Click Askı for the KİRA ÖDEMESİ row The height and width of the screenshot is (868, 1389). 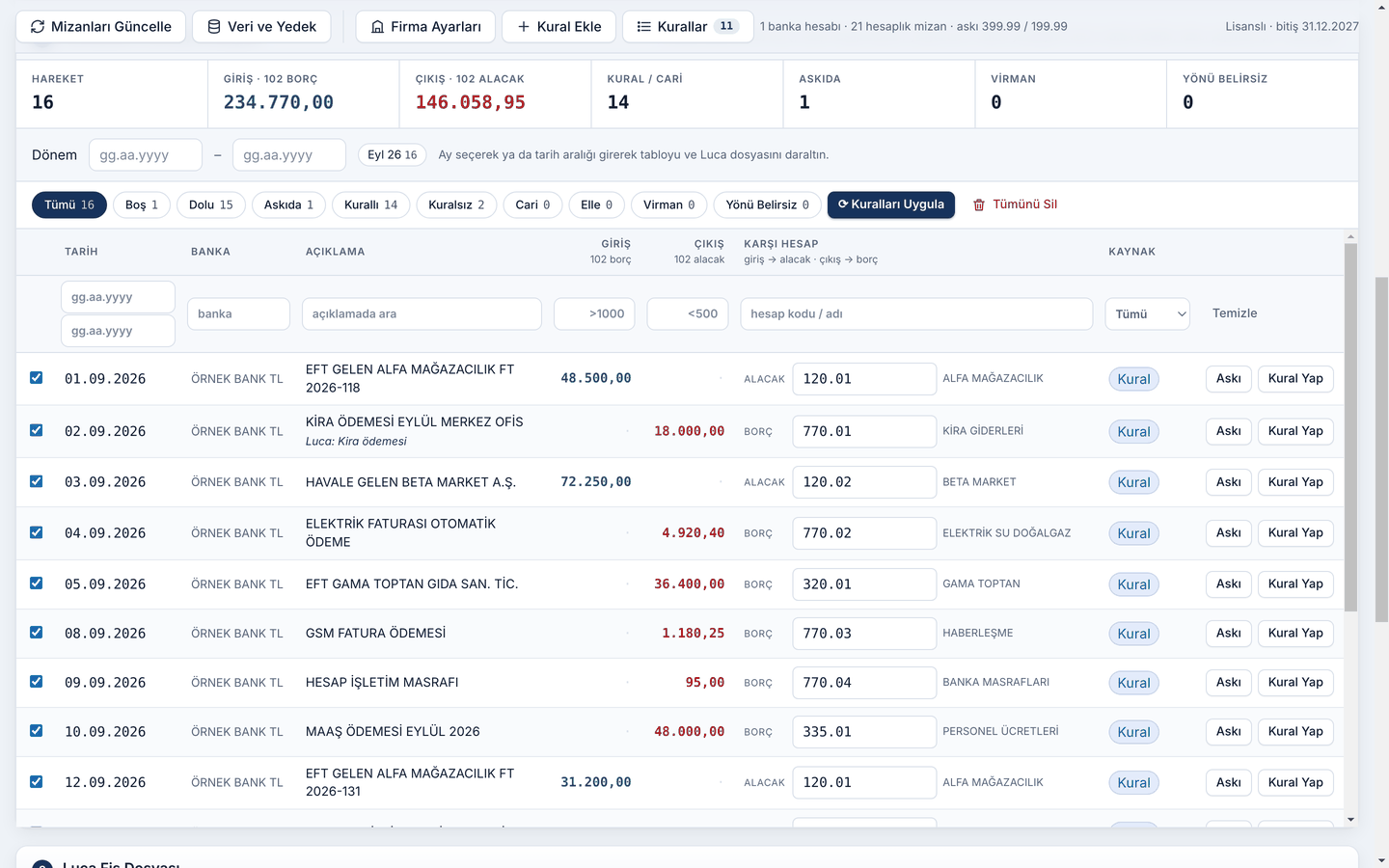tap(1229, 431)
